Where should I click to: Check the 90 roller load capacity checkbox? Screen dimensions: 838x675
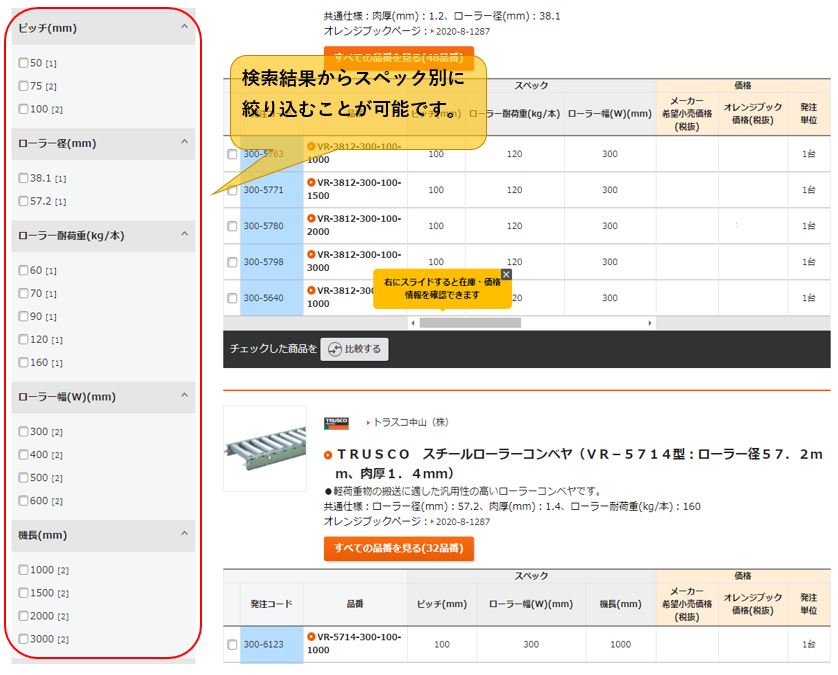pyautogui.click(x=23, y=316)
